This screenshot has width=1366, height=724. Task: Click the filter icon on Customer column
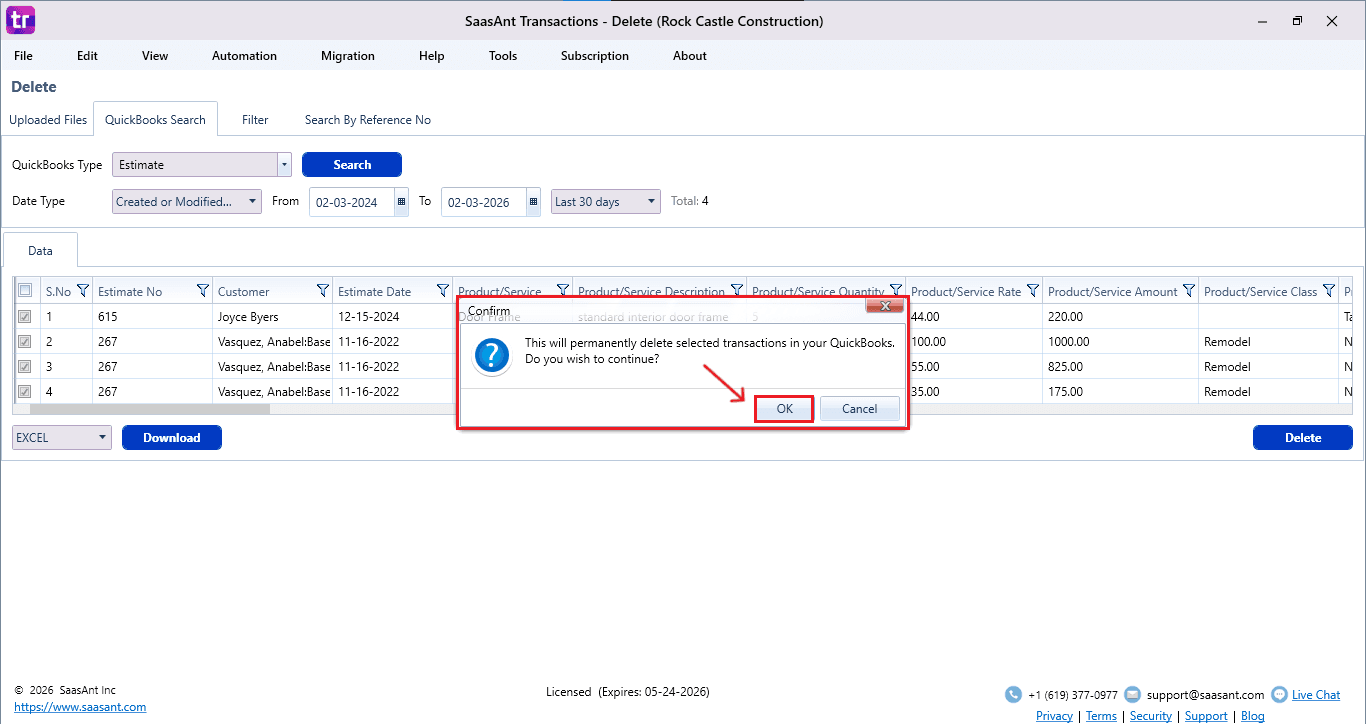point(323,291)
